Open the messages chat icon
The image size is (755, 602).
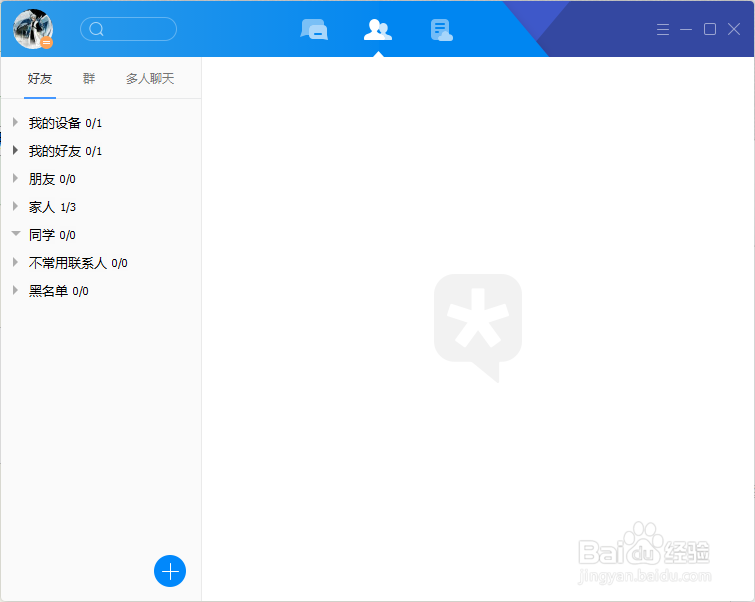click(x=314, y=30)
